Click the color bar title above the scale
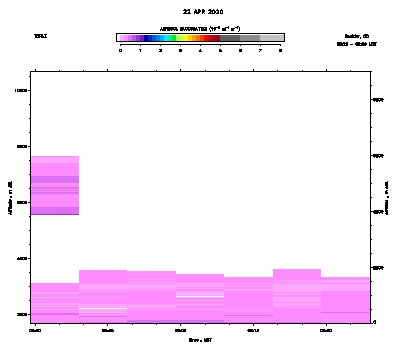 point(200,29)
